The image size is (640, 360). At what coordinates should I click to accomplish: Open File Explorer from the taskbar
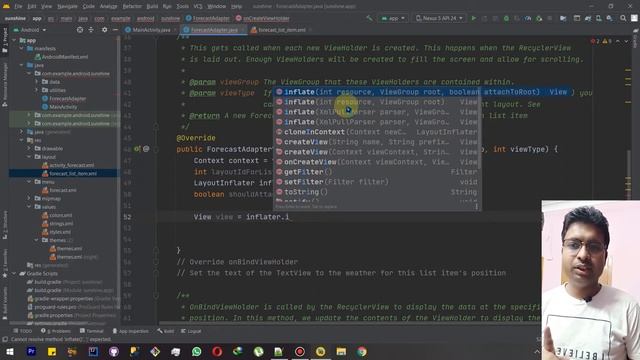(341, 351)
